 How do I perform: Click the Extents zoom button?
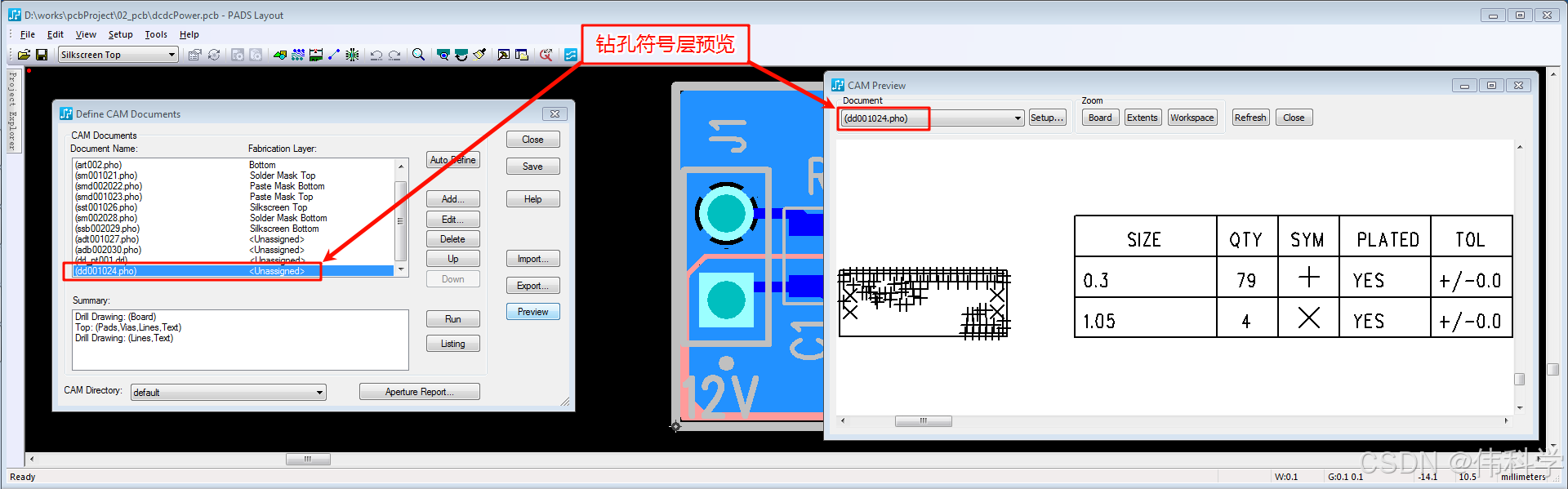1143,118
